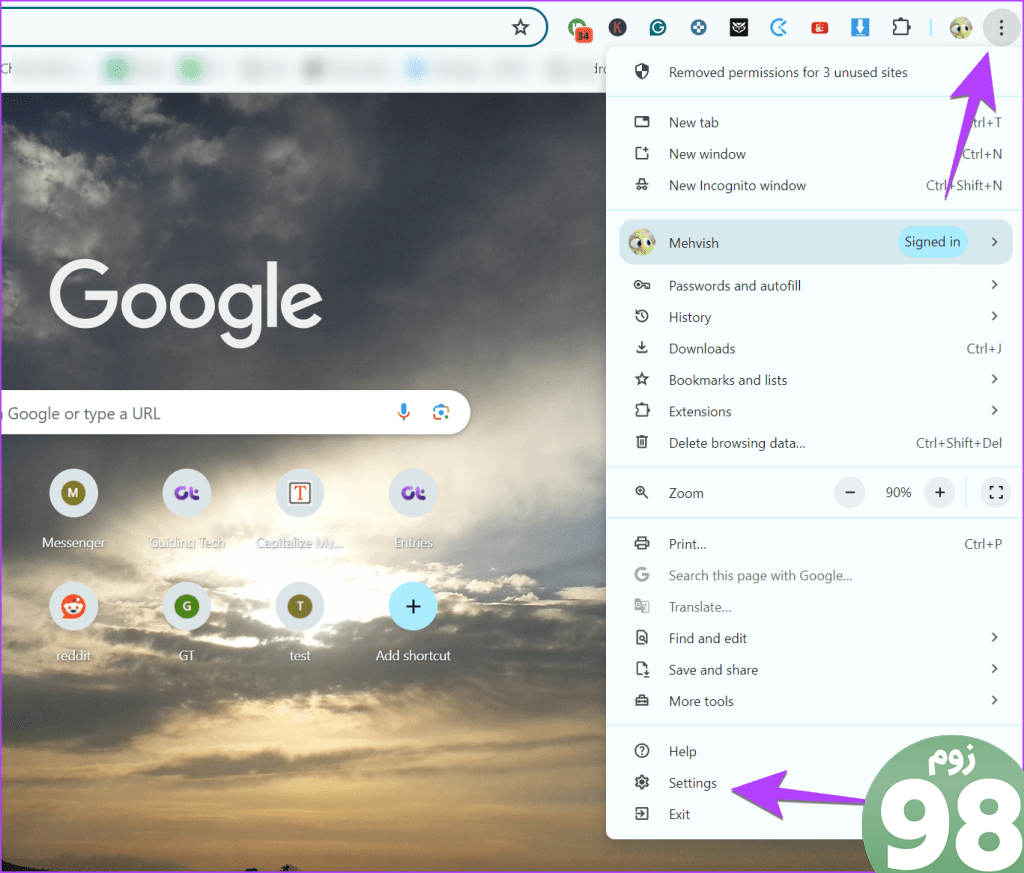Screen dimensions: 1024x873
Task: Click Search this page with Google
Action: tap(814, 575)
